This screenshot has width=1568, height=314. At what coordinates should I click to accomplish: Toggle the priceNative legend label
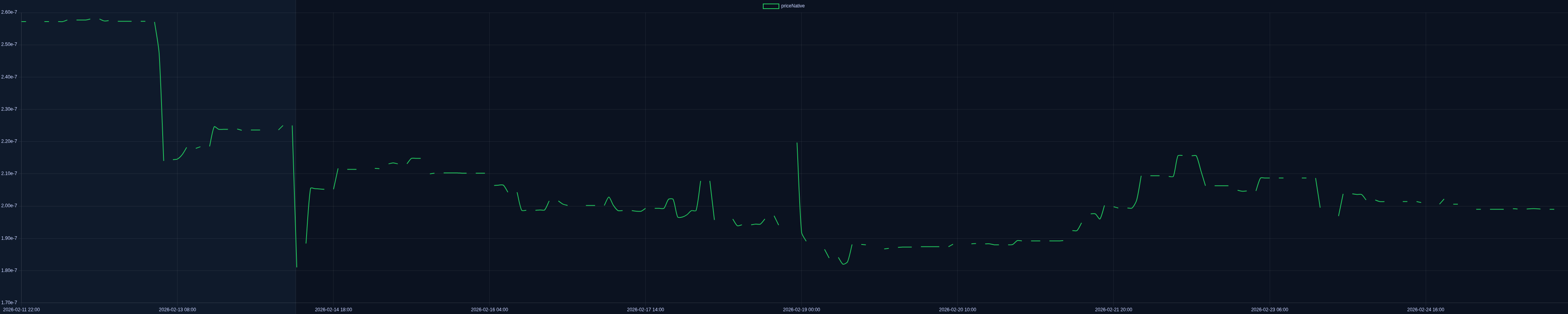tap(793, 6)
